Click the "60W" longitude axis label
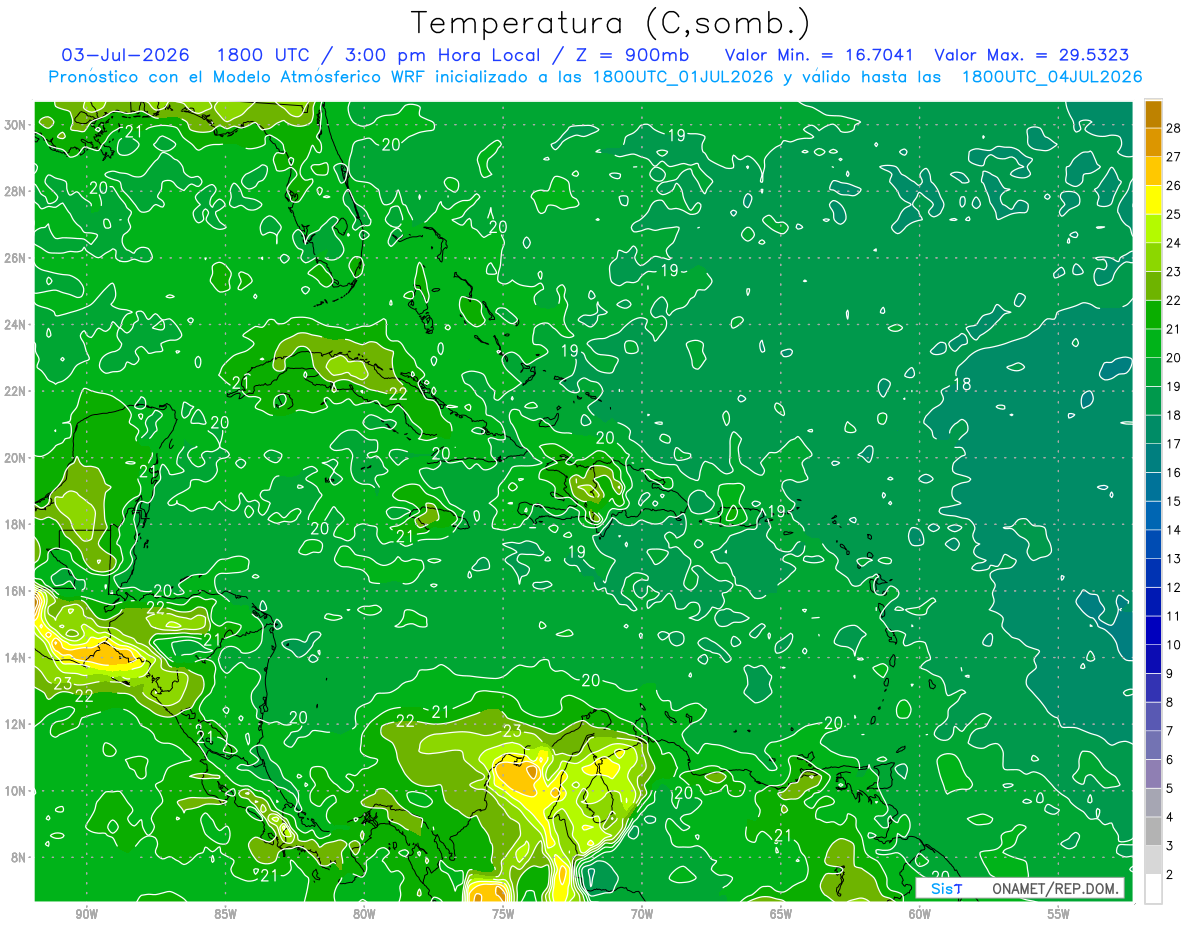1200x927 pixels. 920,914
